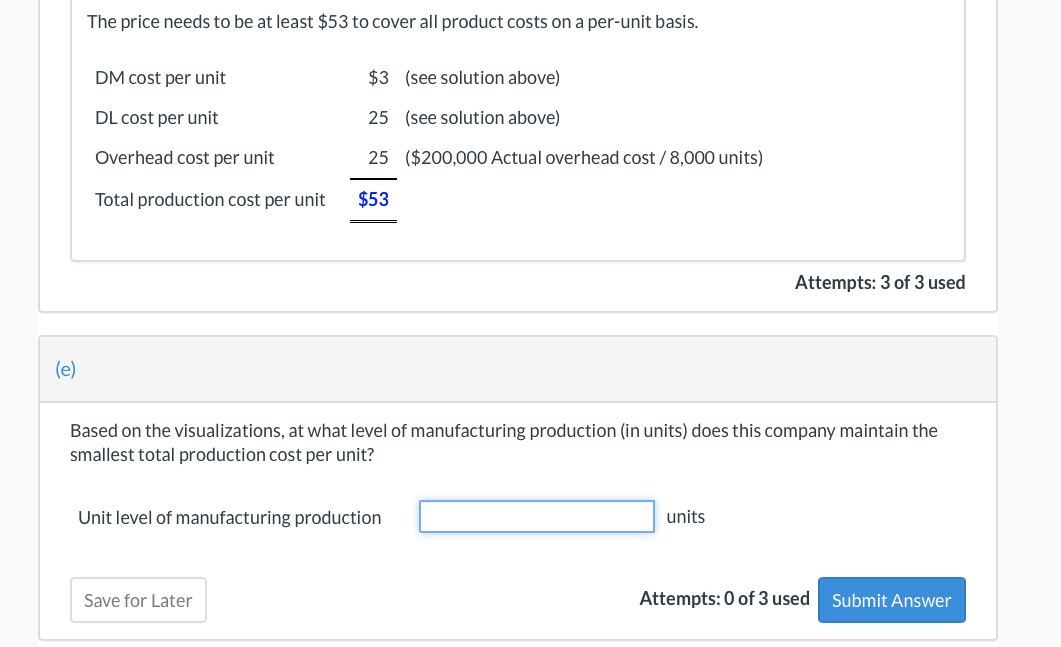Select the part (e) section label
The width and height of the screenshot is (1061, 647).
(x=65, y=369)
